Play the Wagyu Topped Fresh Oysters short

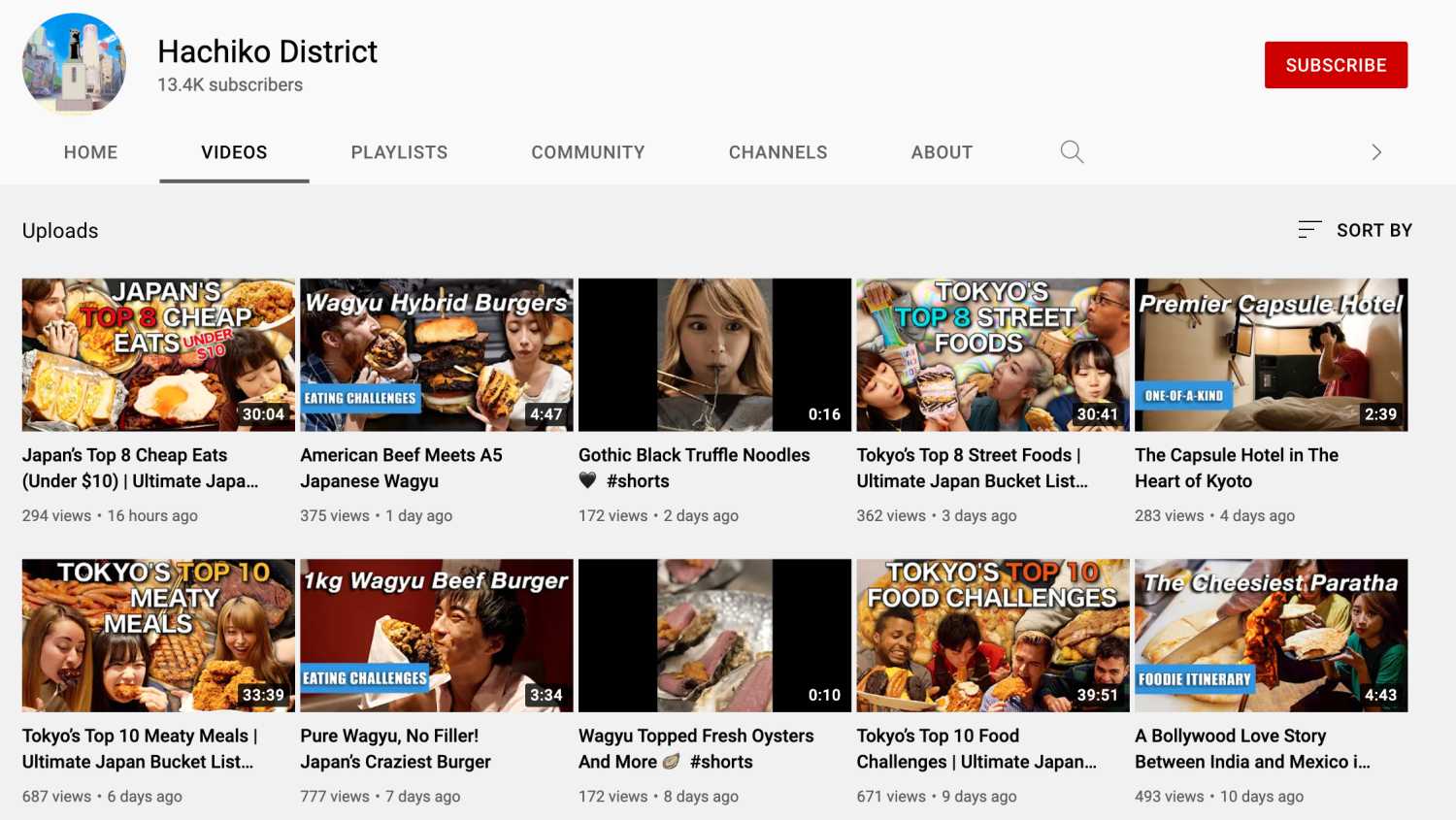click(714, 636)
